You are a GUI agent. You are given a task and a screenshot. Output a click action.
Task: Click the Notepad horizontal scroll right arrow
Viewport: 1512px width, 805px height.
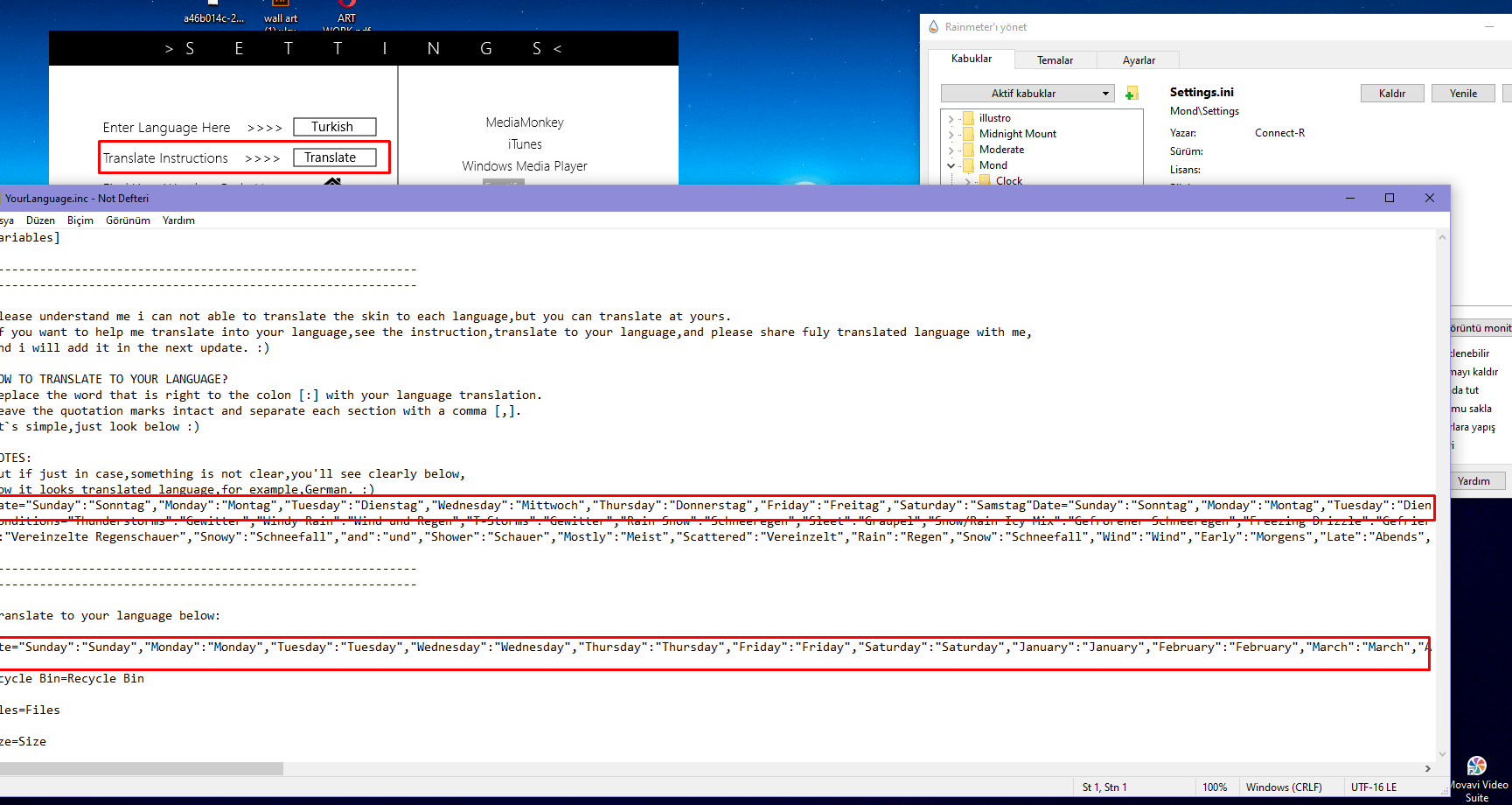[1428, 768]
